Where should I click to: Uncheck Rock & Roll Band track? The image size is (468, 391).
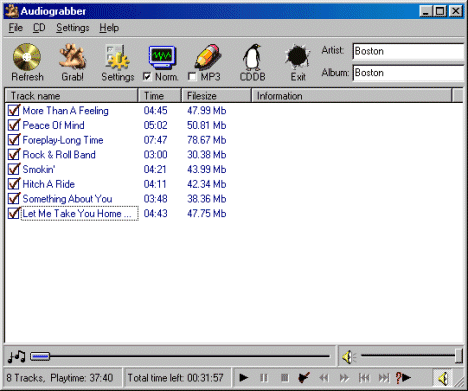click(x=14, y=154)
